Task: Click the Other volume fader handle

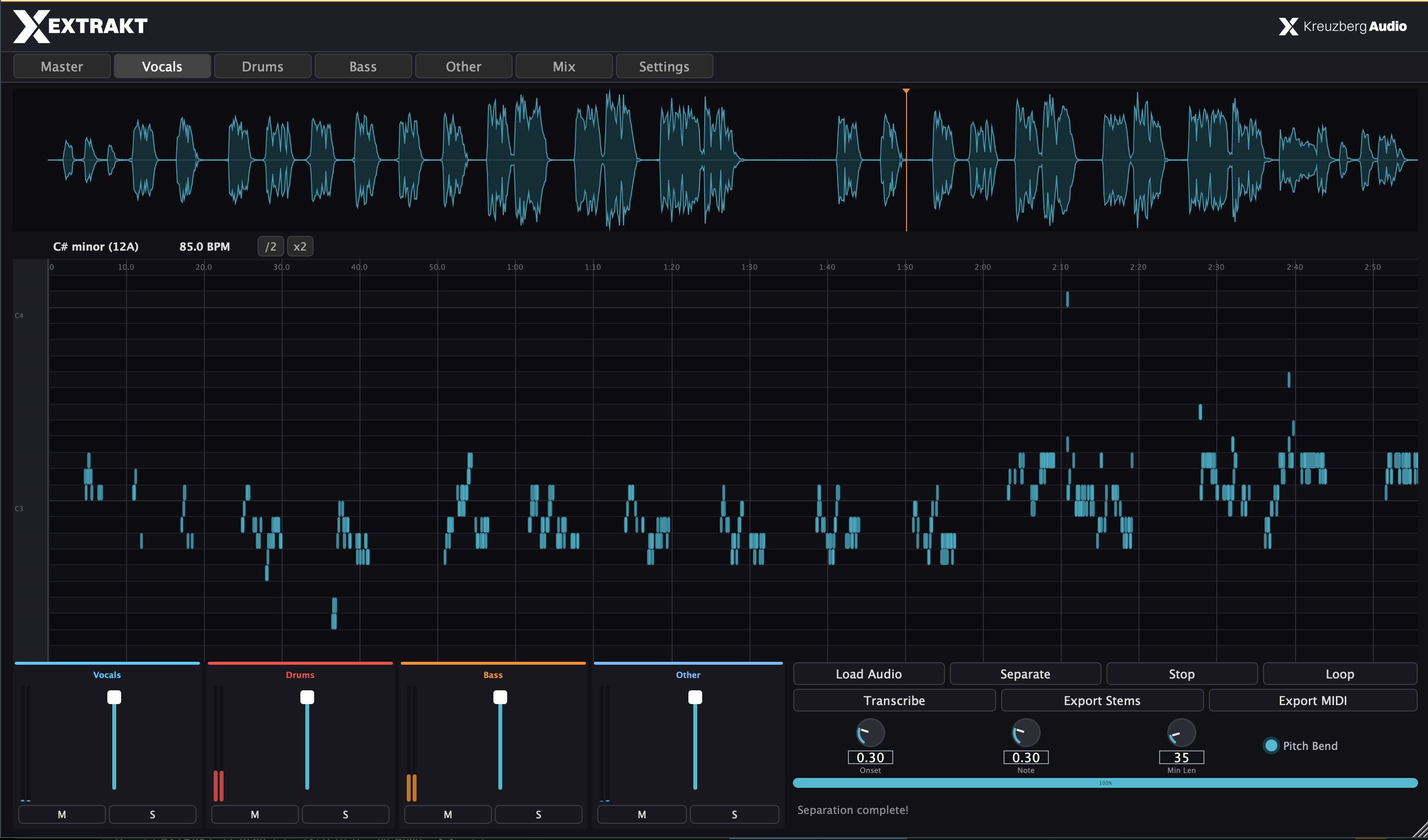Action: click(x=695, y=697)
